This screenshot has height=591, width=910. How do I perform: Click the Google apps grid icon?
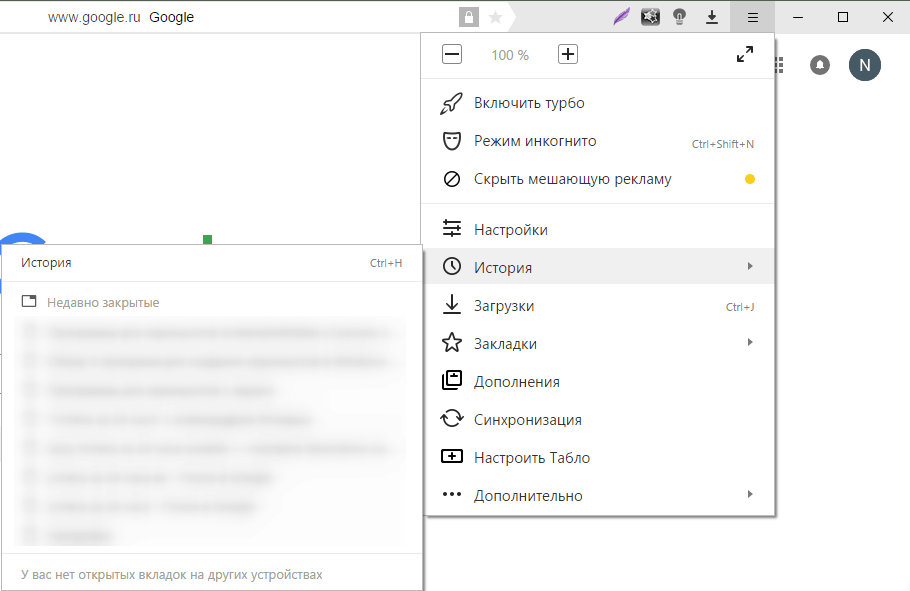click(779, 65)
